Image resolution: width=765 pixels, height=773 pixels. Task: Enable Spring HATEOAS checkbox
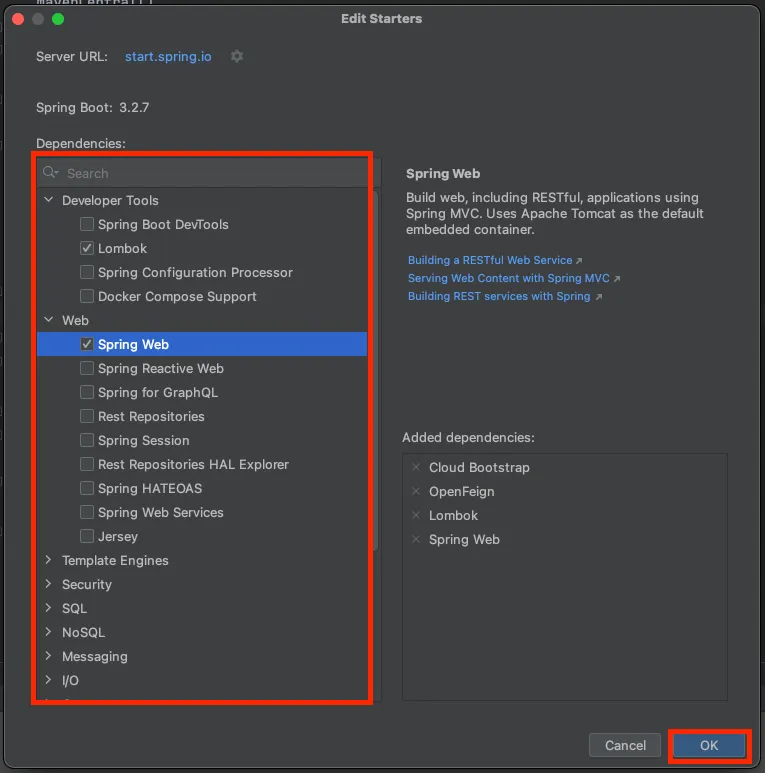click(x=87, y=488)
